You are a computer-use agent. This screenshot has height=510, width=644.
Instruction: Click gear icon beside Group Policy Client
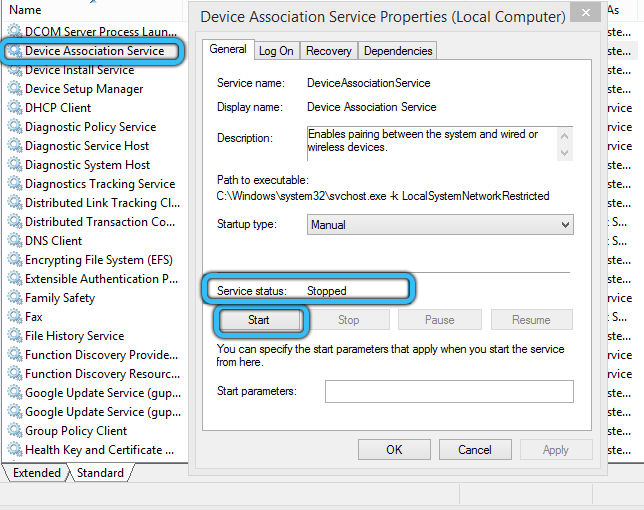point(15,430)
